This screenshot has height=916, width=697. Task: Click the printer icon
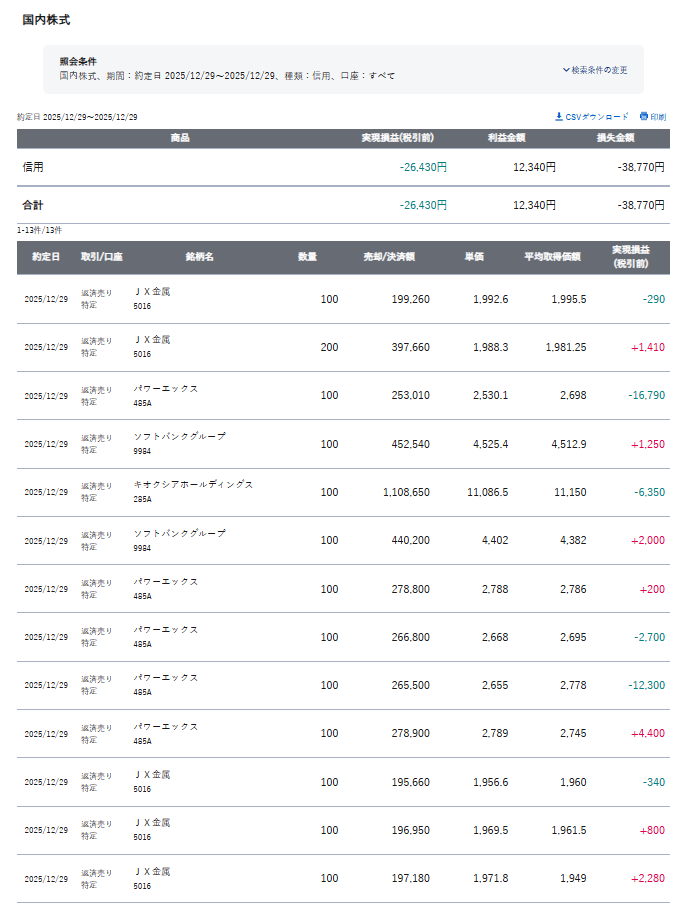pyautogui.click(x=644, y=117)
